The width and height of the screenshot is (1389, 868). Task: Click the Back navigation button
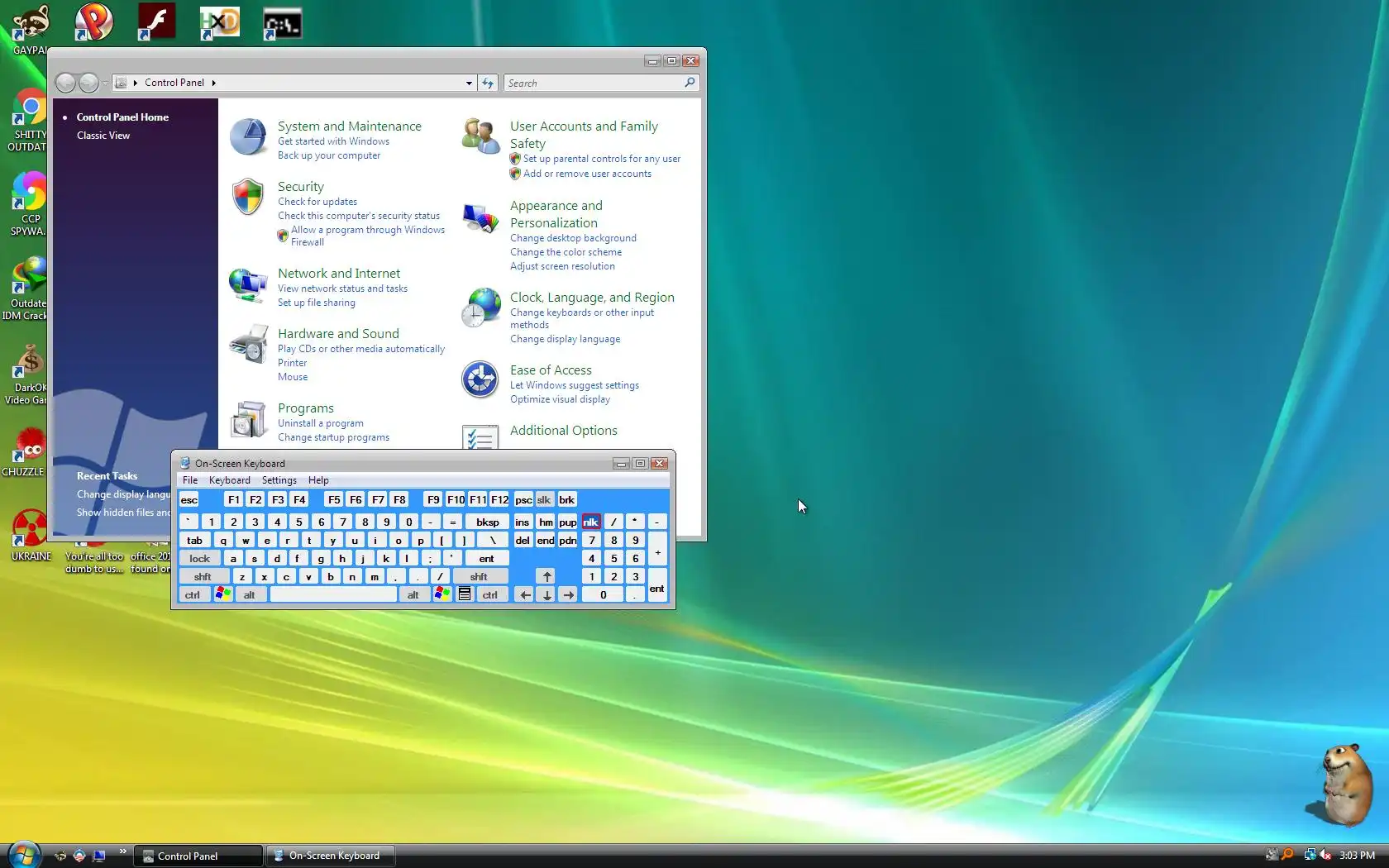tap(65, 83)
